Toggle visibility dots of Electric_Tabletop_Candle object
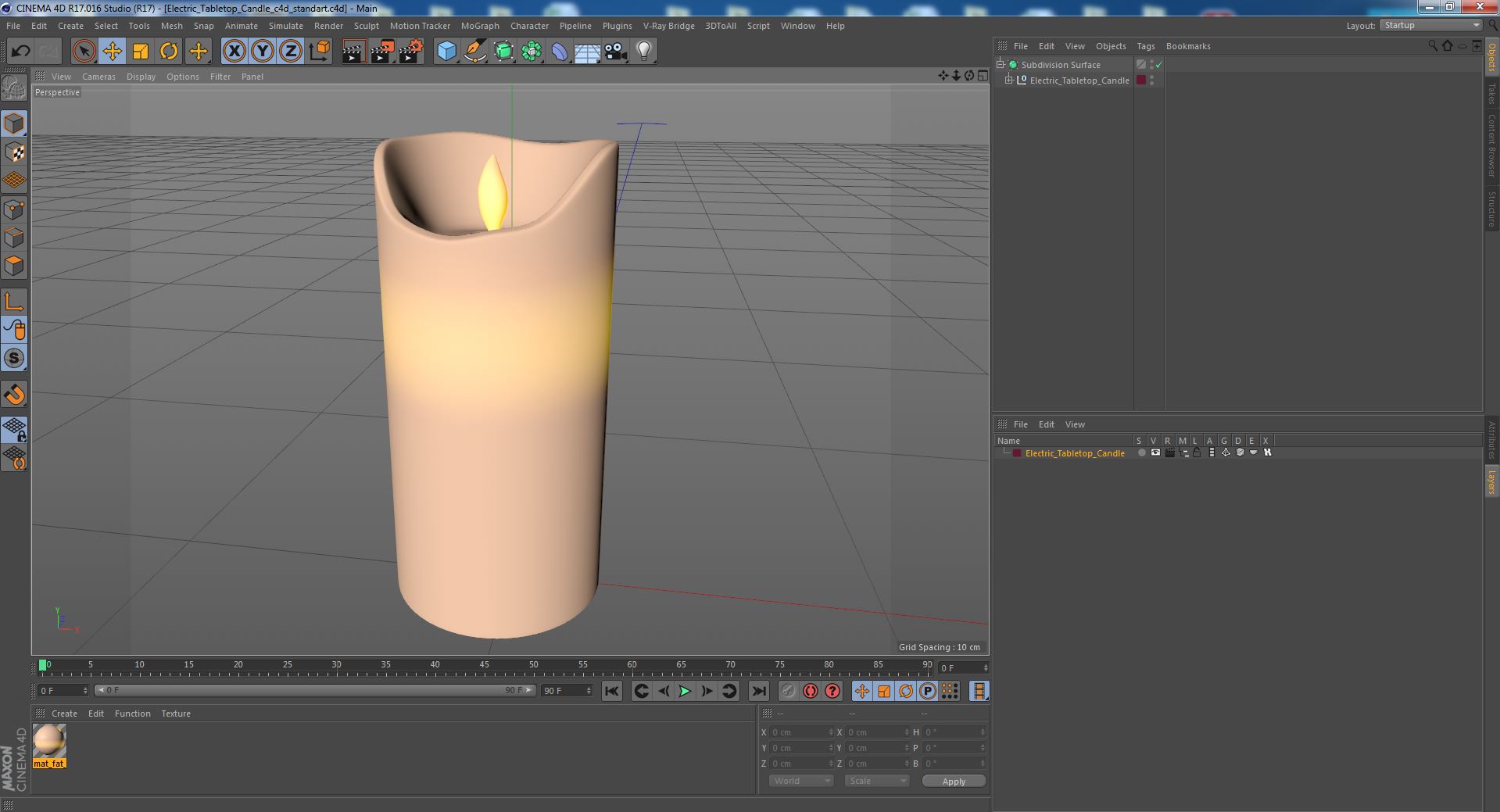1500x812 pixels. [1152, 80]
